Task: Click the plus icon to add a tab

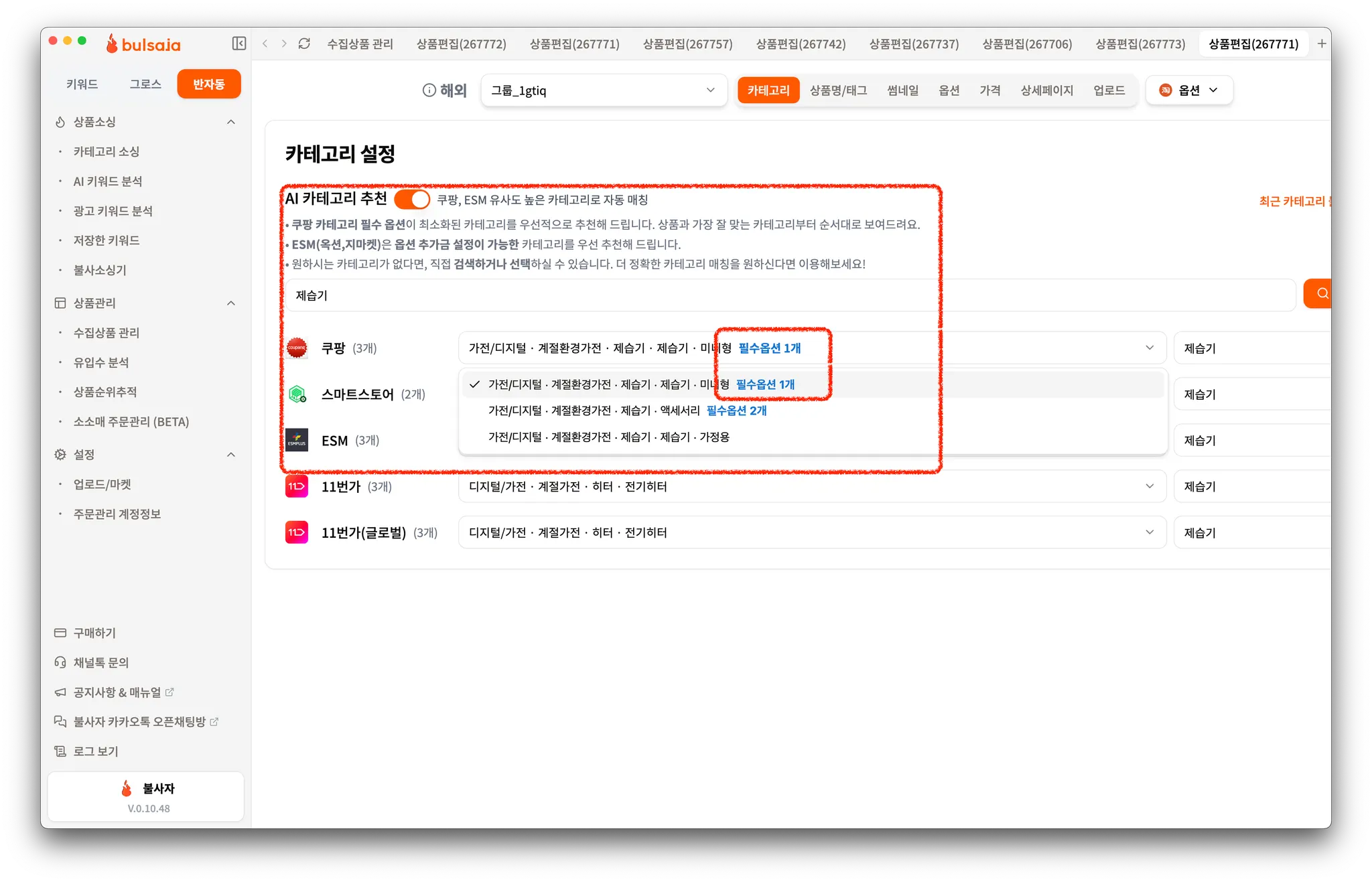Action: coord(1321,44)
